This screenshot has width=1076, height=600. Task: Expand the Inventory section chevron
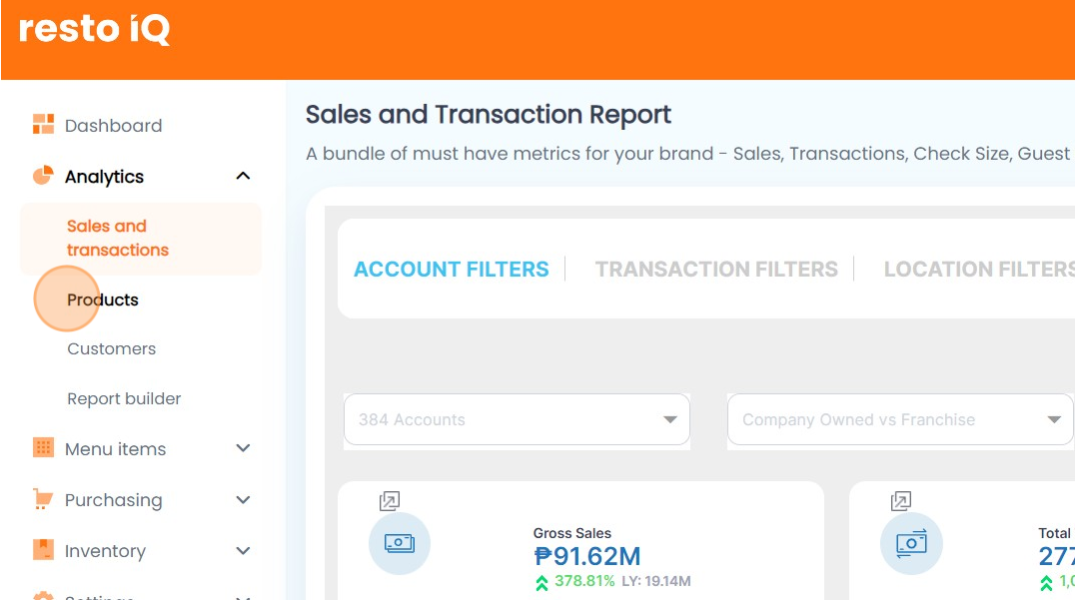(242, 550)
